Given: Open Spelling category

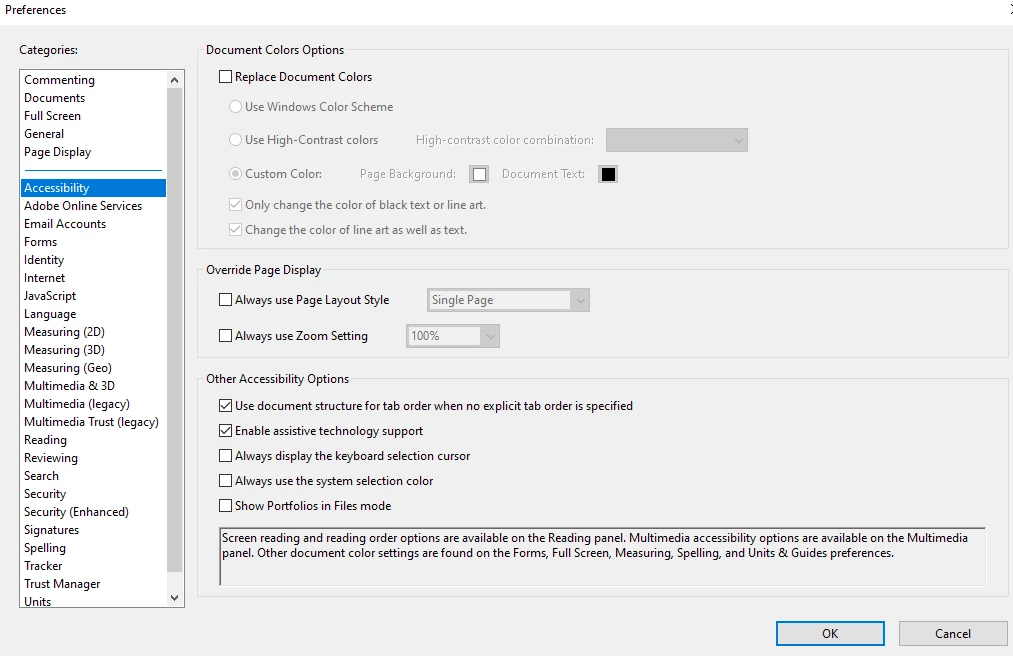Looking at the screenshot, I should (93, 548).
